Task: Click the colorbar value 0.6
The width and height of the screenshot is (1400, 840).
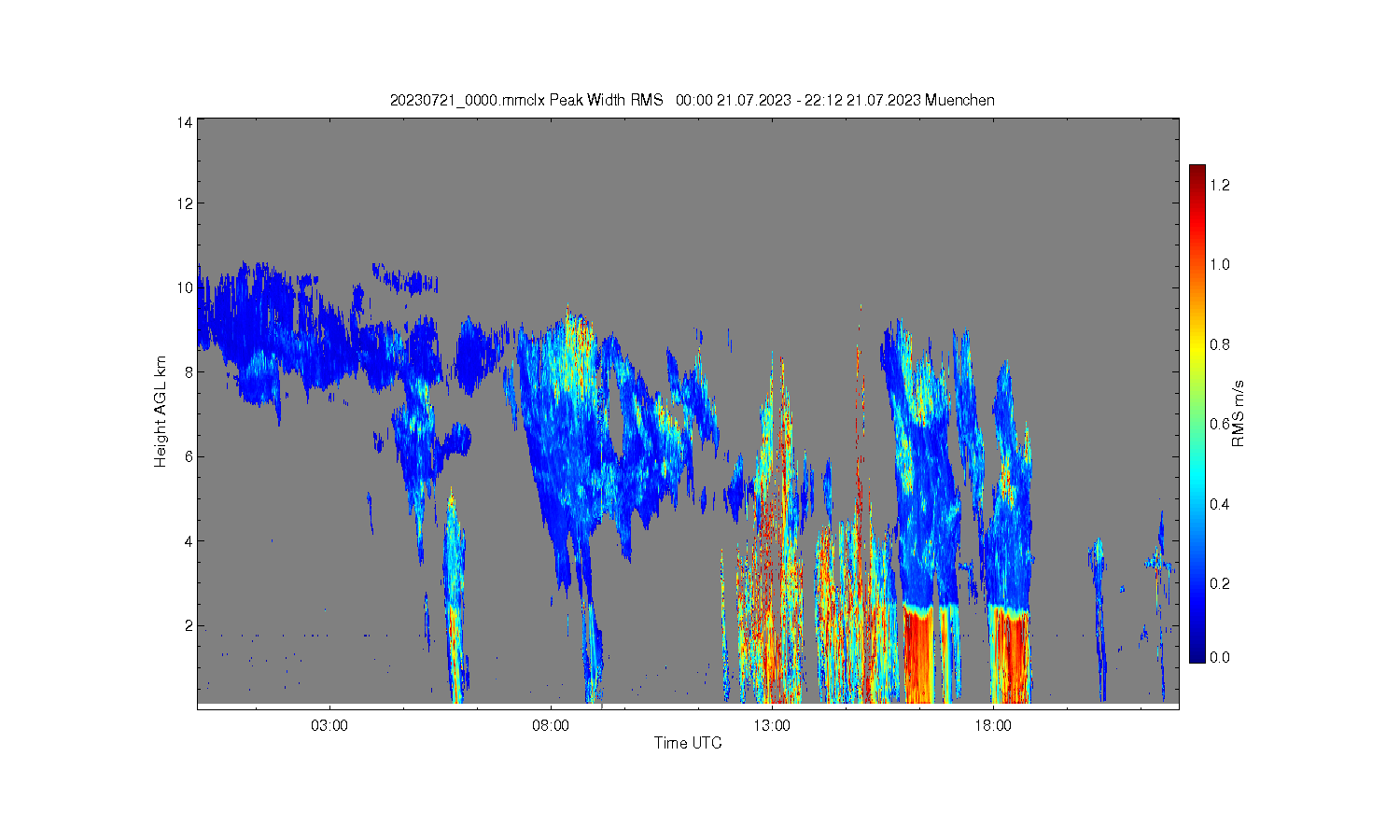Action: coord(1220,424)
